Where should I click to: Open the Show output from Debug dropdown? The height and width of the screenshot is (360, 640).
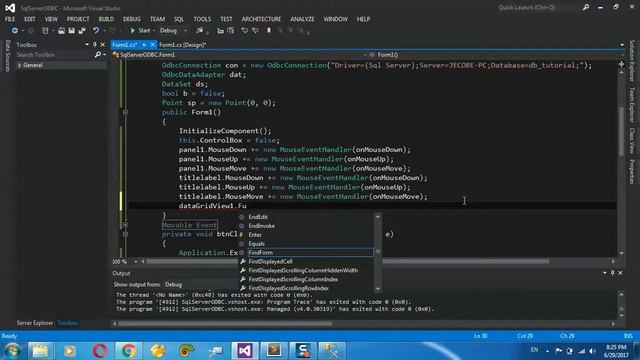[x=200, y=284]
